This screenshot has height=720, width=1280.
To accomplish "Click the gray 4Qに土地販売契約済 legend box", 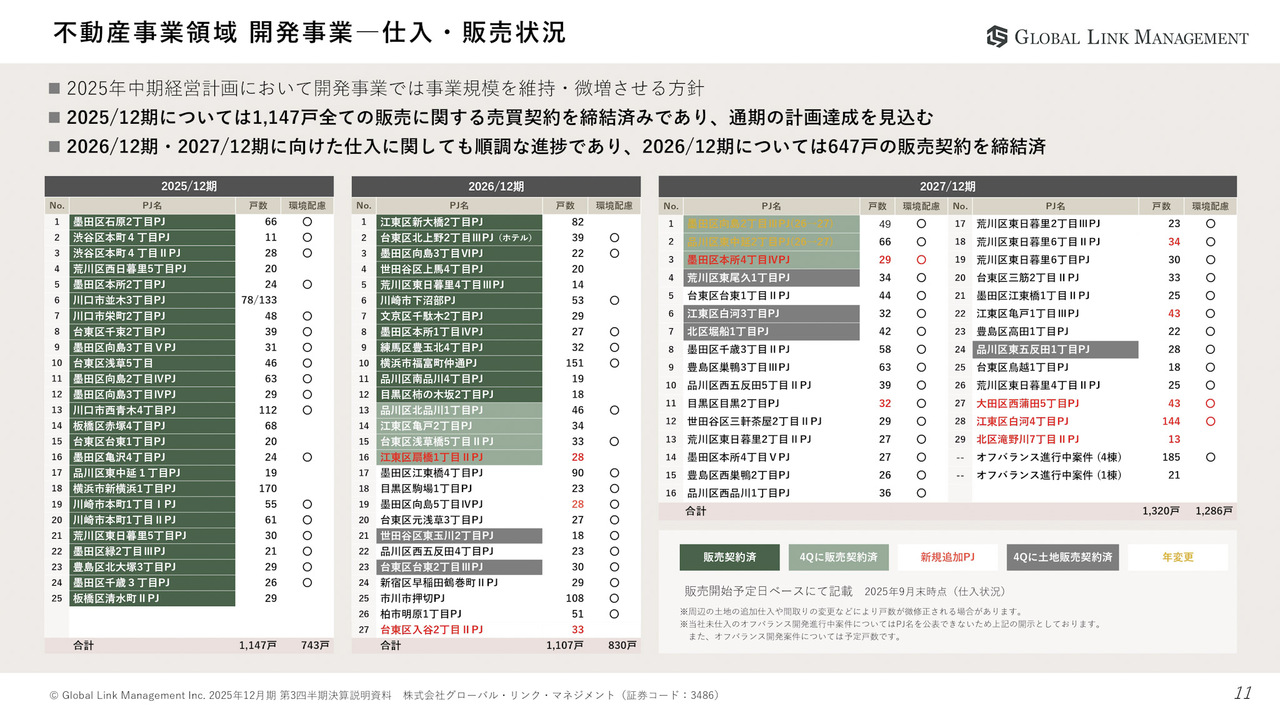I will coord(1063,557).
